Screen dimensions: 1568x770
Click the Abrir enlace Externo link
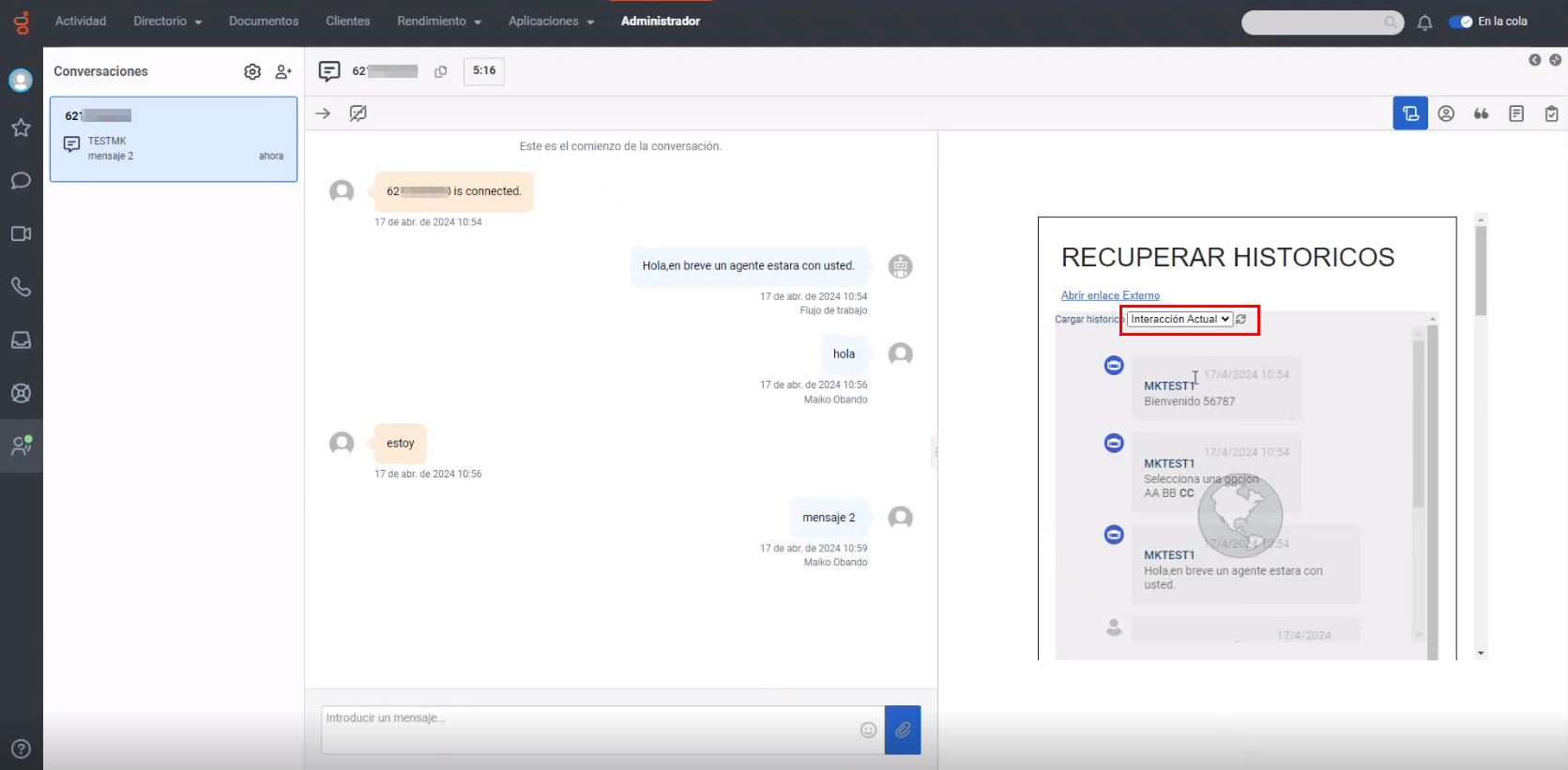click(x=1110, y=295)
